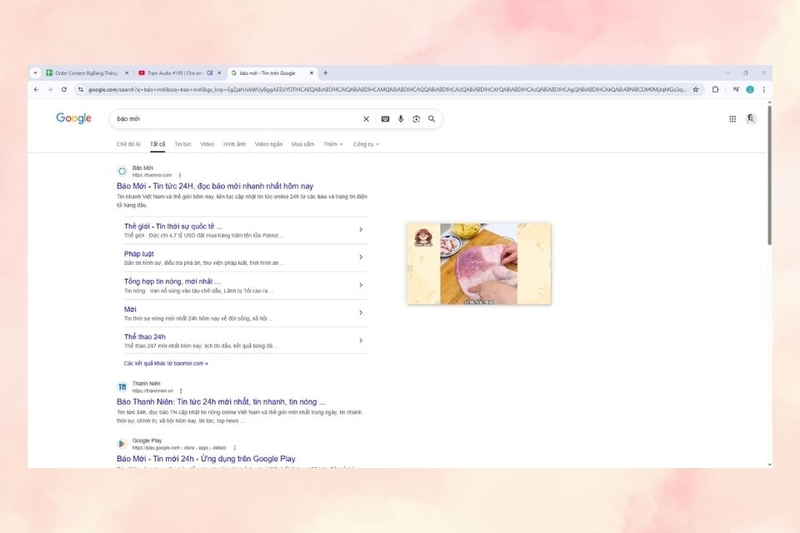Viewport: 800px width, 533px height.
Task: Click Google Play site favicon
Action: pyautogui.click(x=122, y=444)
